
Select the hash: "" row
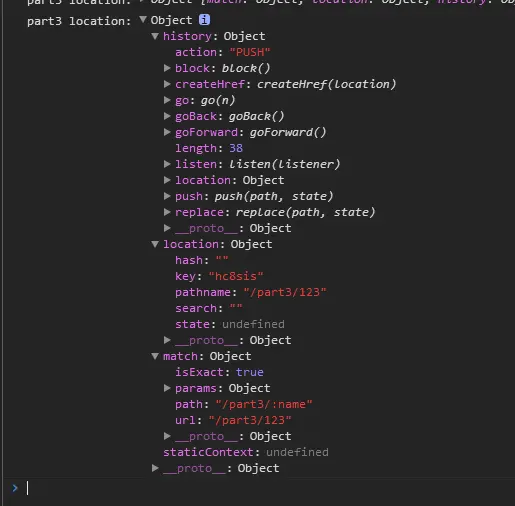coord(202,260)
